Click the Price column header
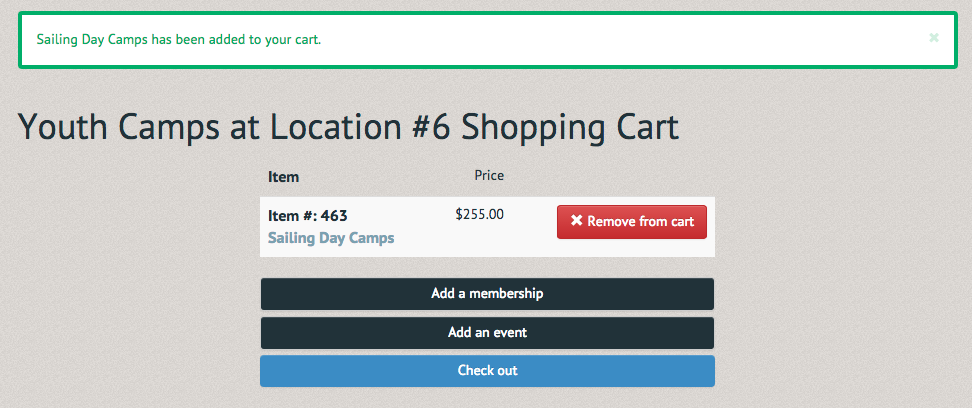This screenshot has width=972, height=408. pyautogui.click(x=489, y=175)
